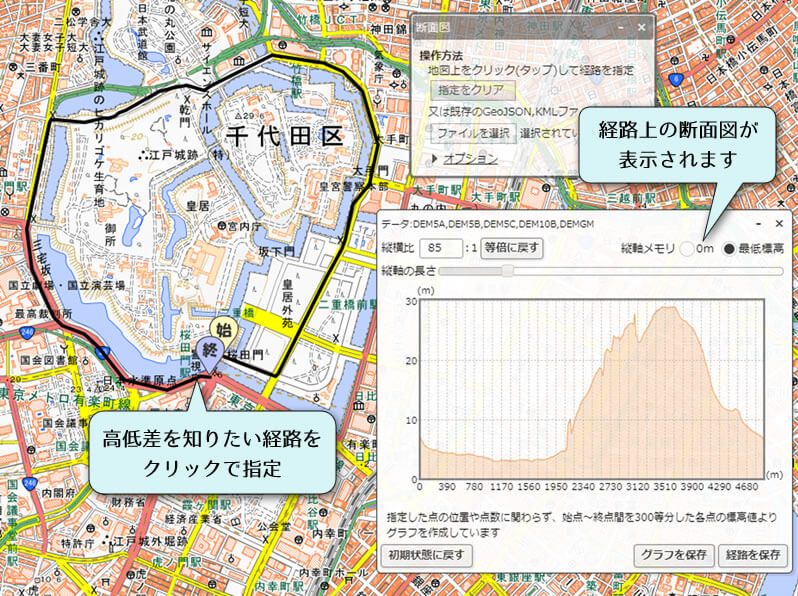Click the 始 start marker on the map
Screen dimensions: 798x596
(224, 330)
